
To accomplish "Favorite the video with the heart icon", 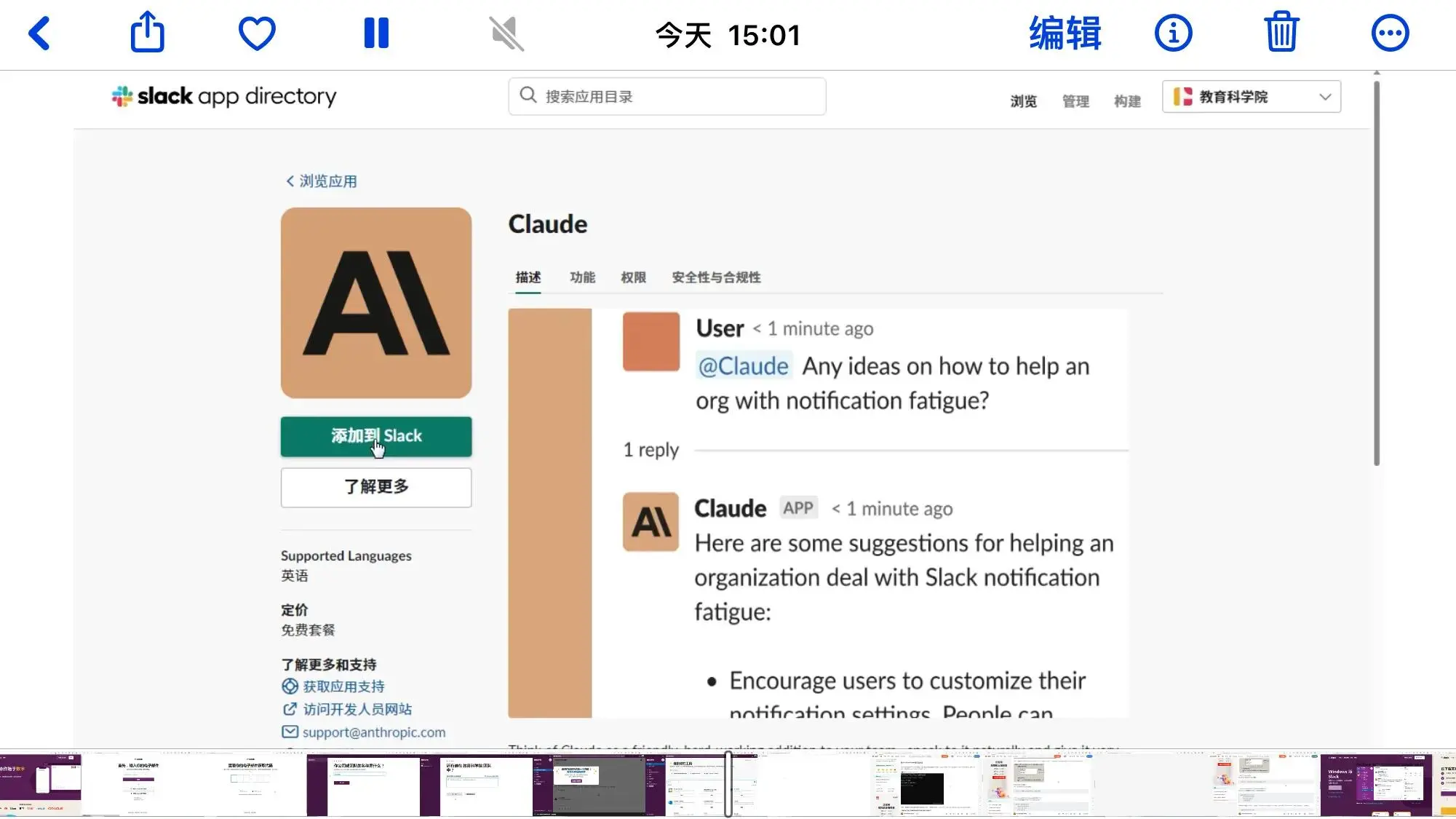I will tap(257, 33).
